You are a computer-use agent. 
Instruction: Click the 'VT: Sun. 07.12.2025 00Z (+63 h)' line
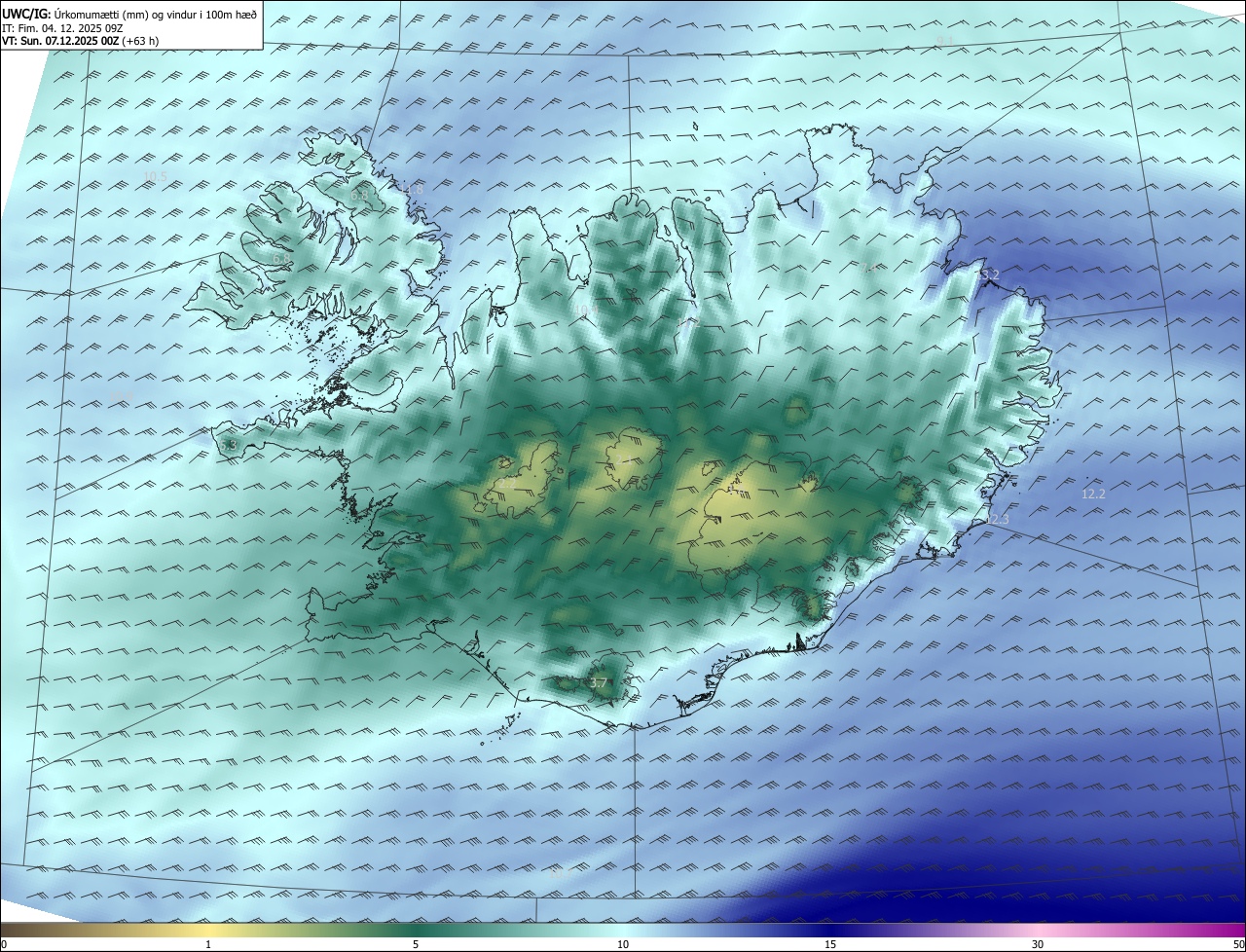(81, 41)
